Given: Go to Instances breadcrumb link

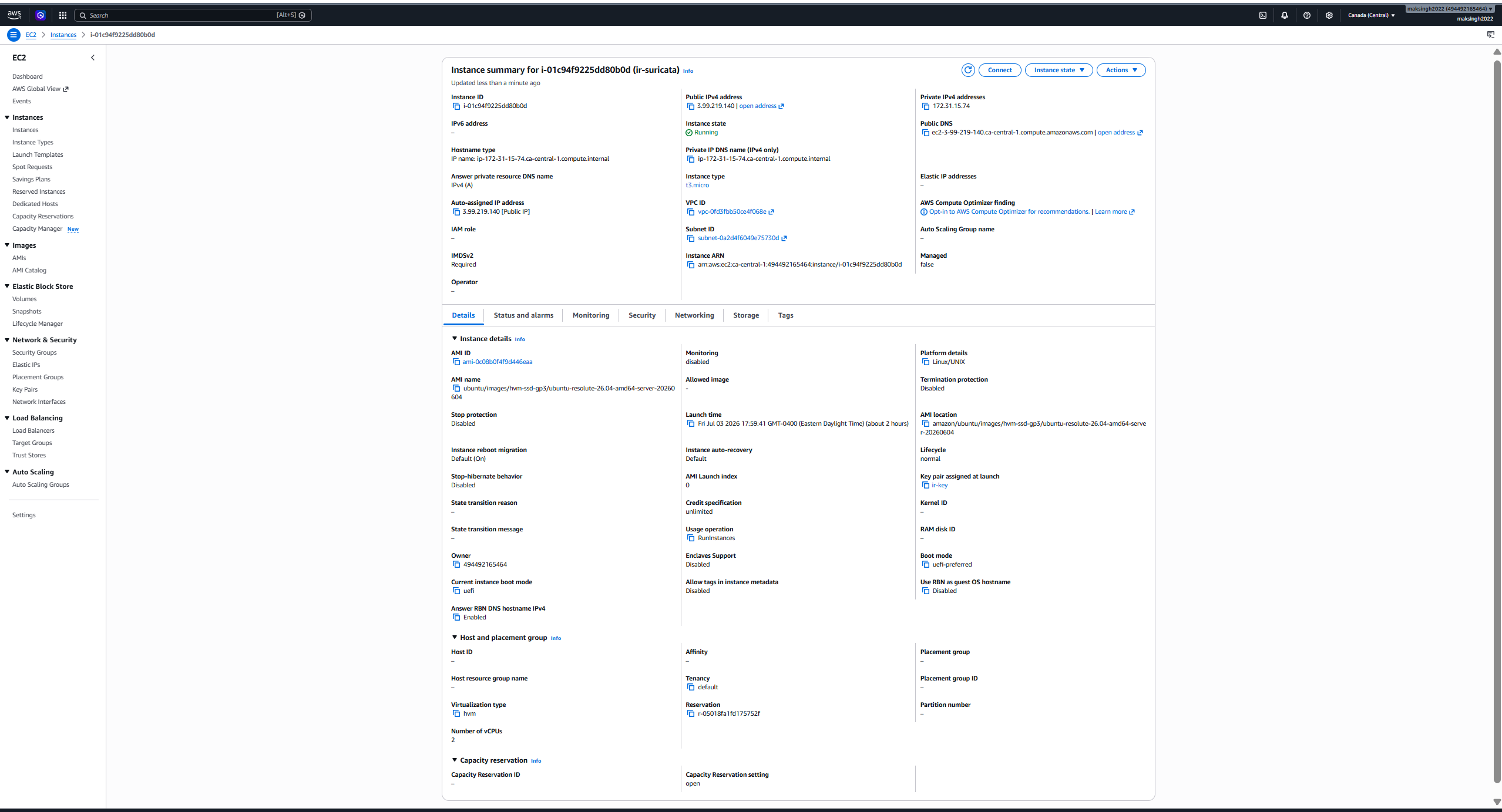Looking at the screenshot, I should [x=63, y=35].
